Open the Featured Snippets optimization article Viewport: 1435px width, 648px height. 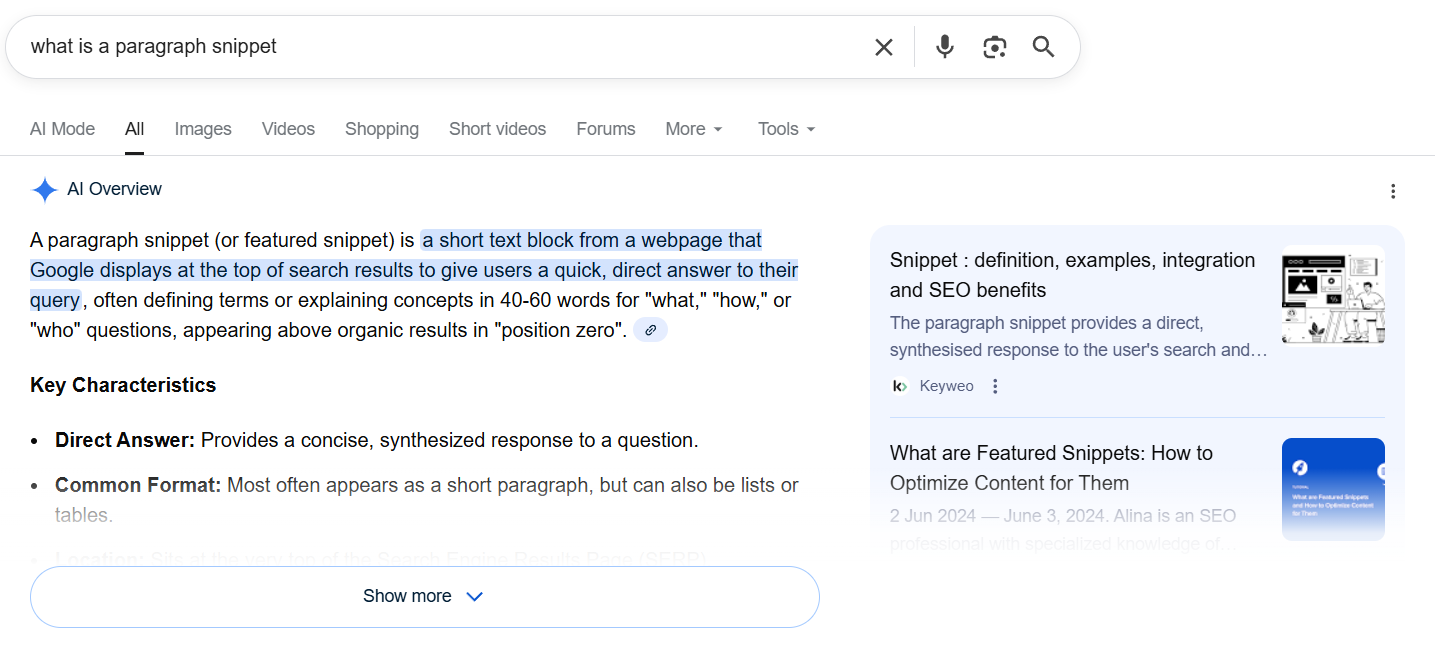coord(1051,466)
